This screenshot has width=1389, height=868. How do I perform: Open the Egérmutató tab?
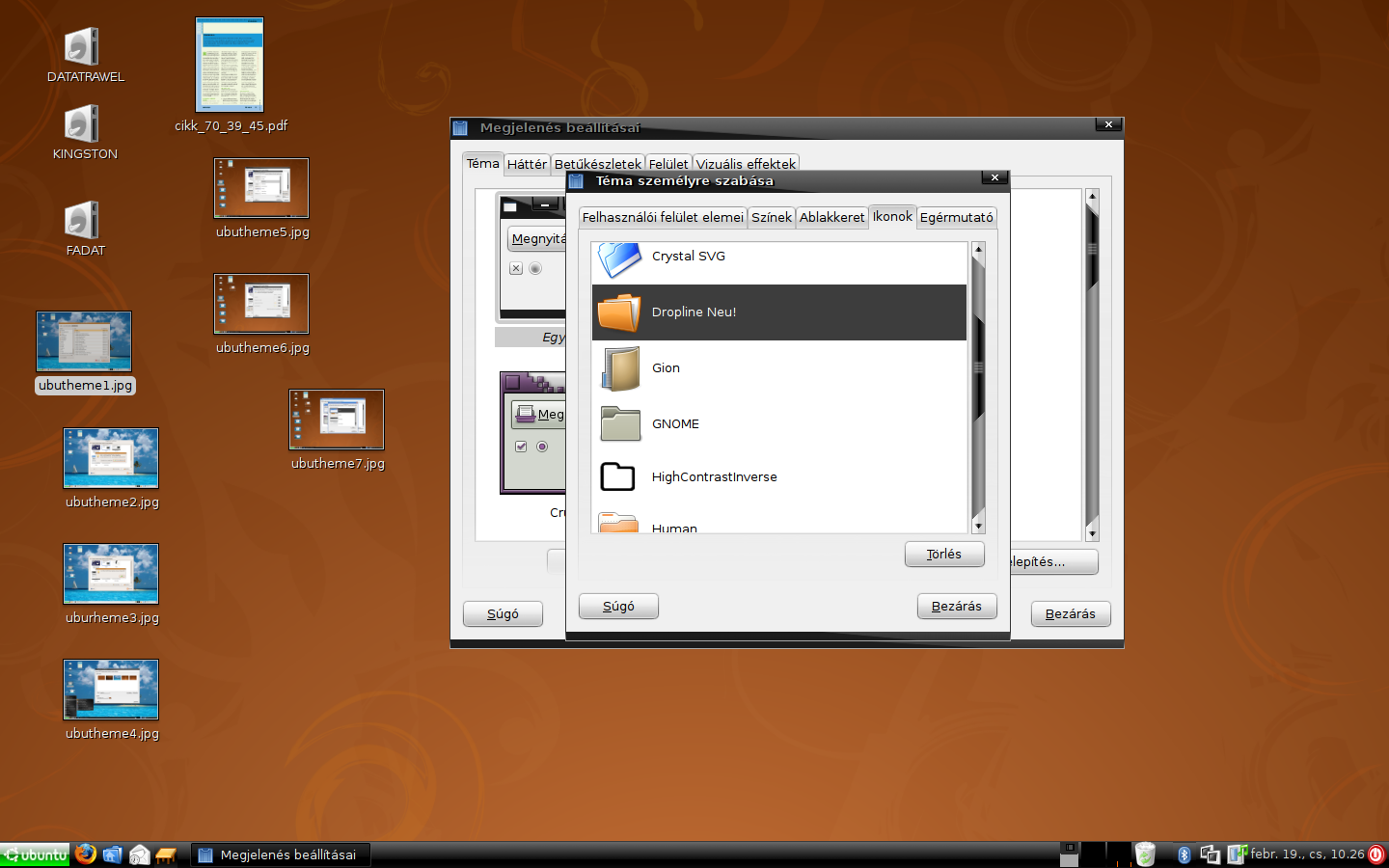click(956, 217)
